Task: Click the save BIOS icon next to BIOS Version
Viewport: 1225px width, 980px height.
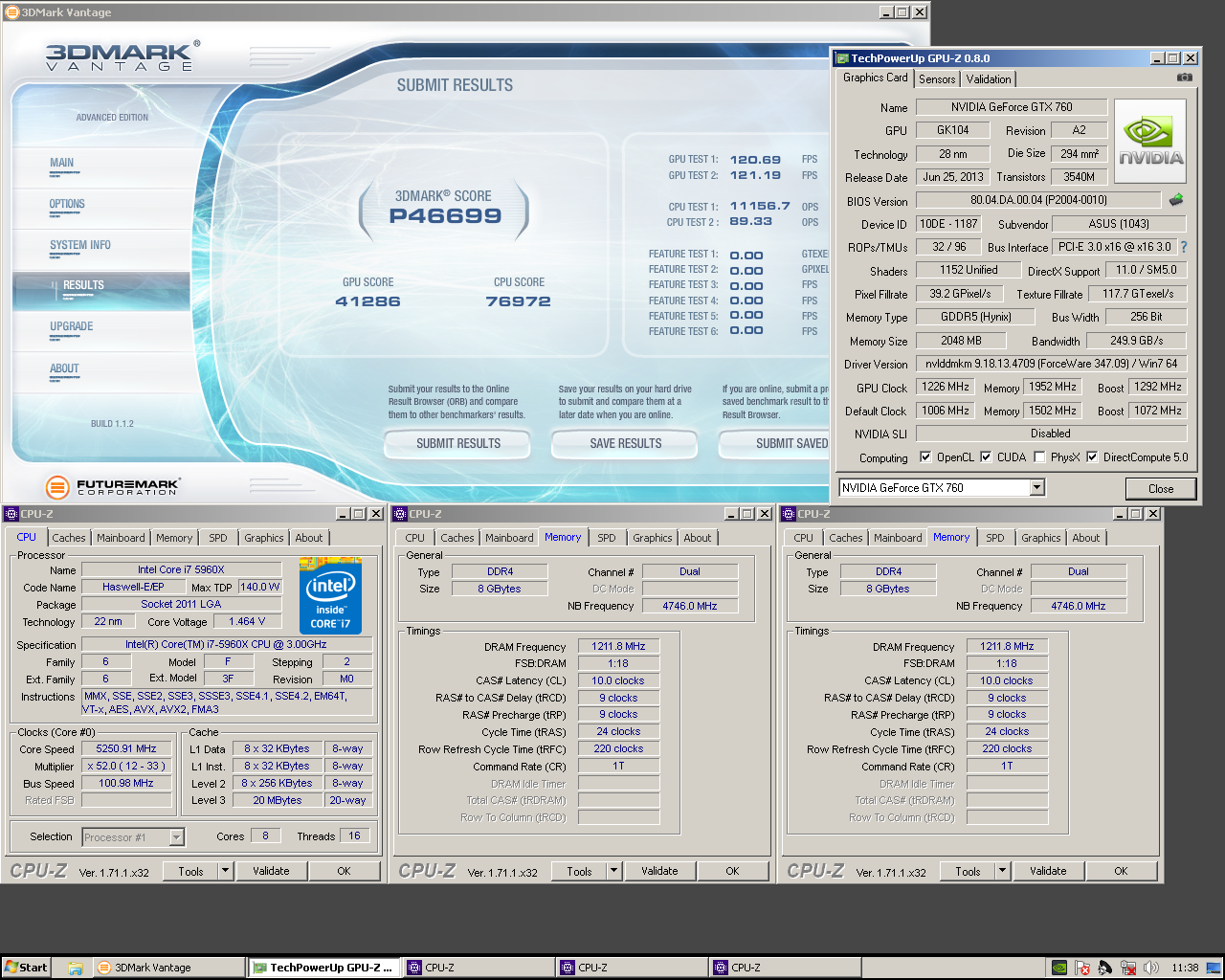Action: (1176, 200)
